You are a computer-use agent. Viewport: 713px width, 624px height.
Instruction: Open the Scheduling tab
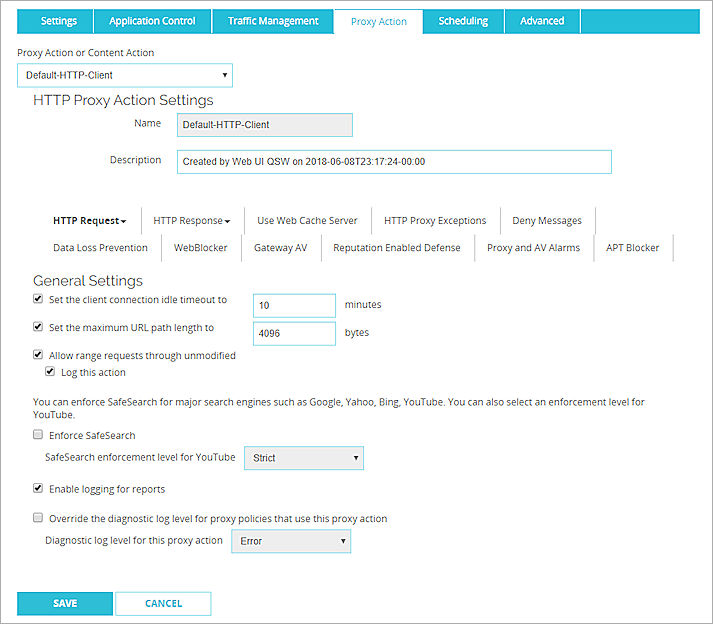tap(463, 21)
